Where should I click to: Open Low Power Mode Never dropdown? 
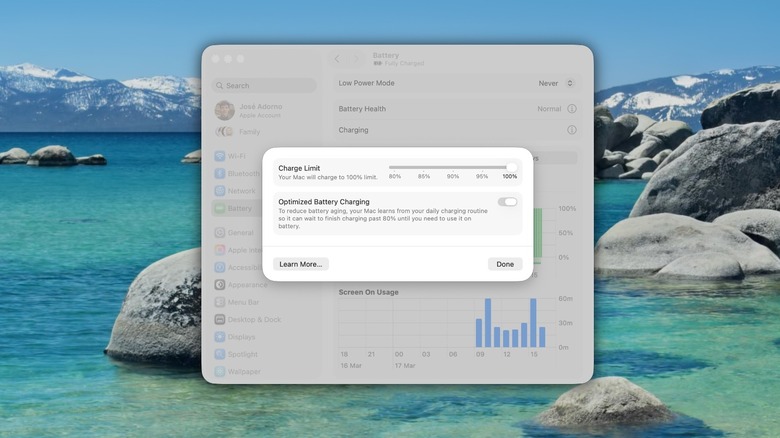tap(556, 83)
